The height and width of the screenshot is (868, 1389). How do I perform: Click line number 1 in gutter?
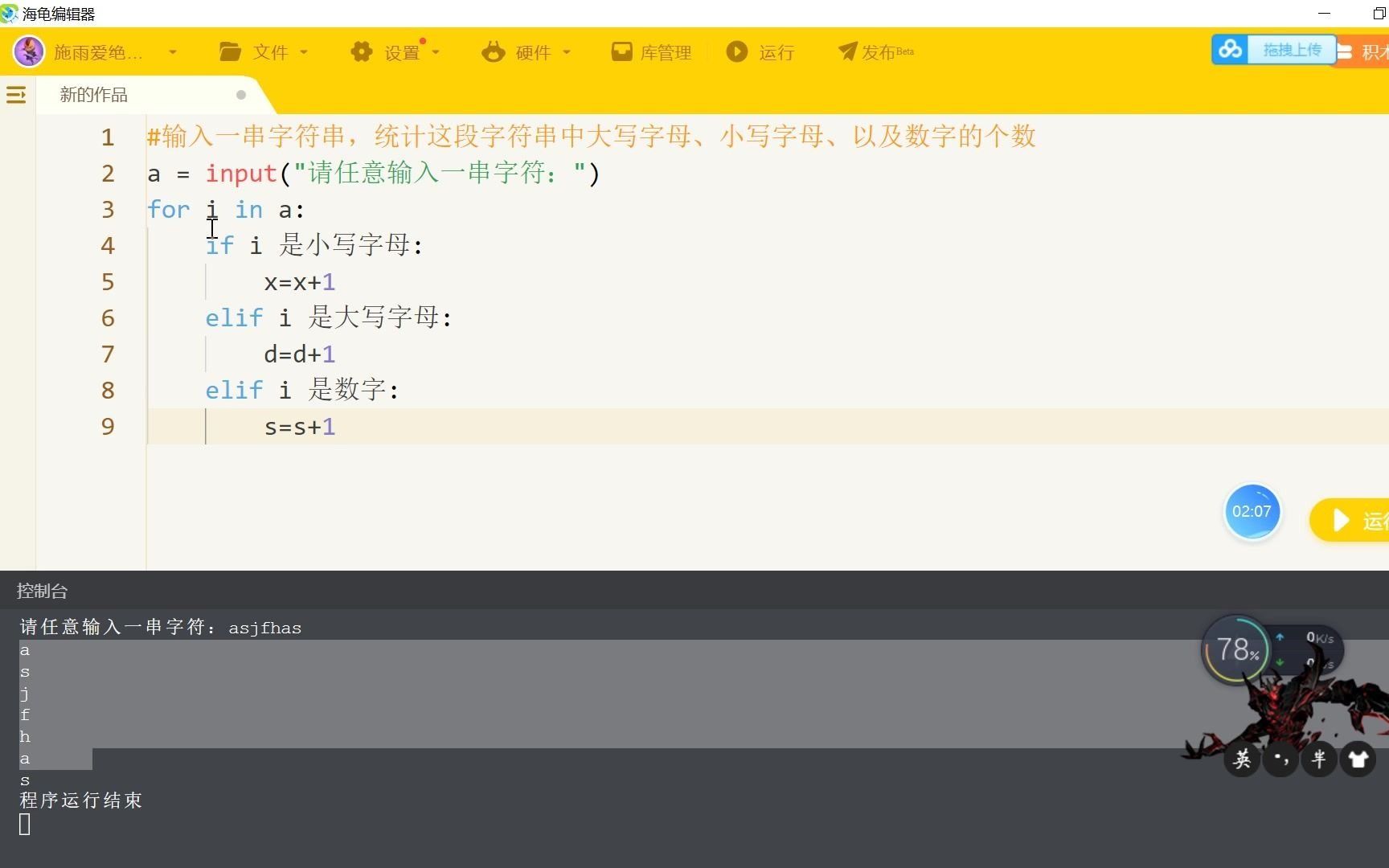pyautogui.click(x=108, y=137)
